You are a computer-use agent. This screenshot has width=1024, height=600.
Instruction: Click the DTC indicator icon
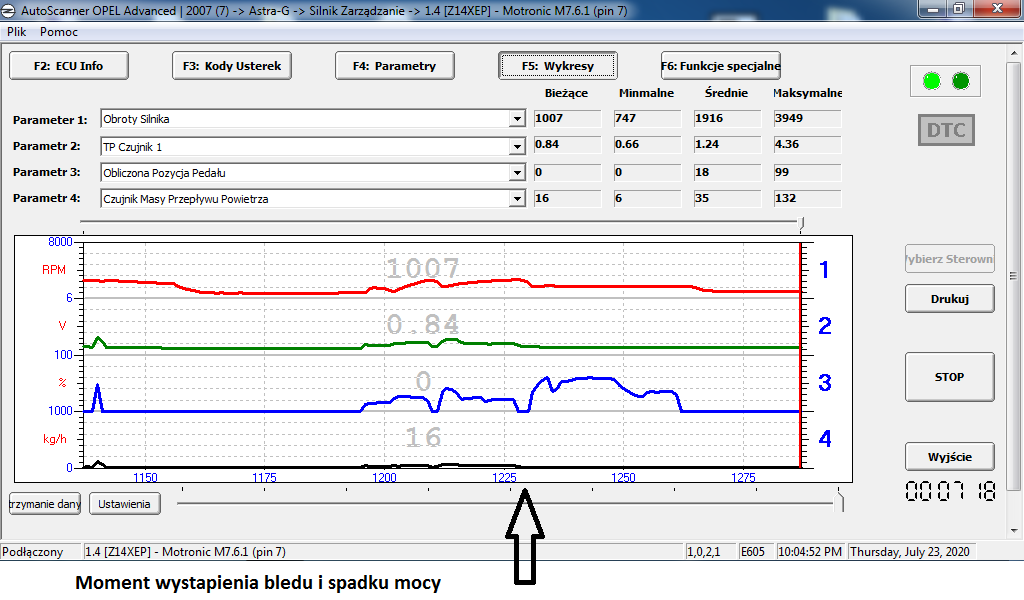coord(945,130)
